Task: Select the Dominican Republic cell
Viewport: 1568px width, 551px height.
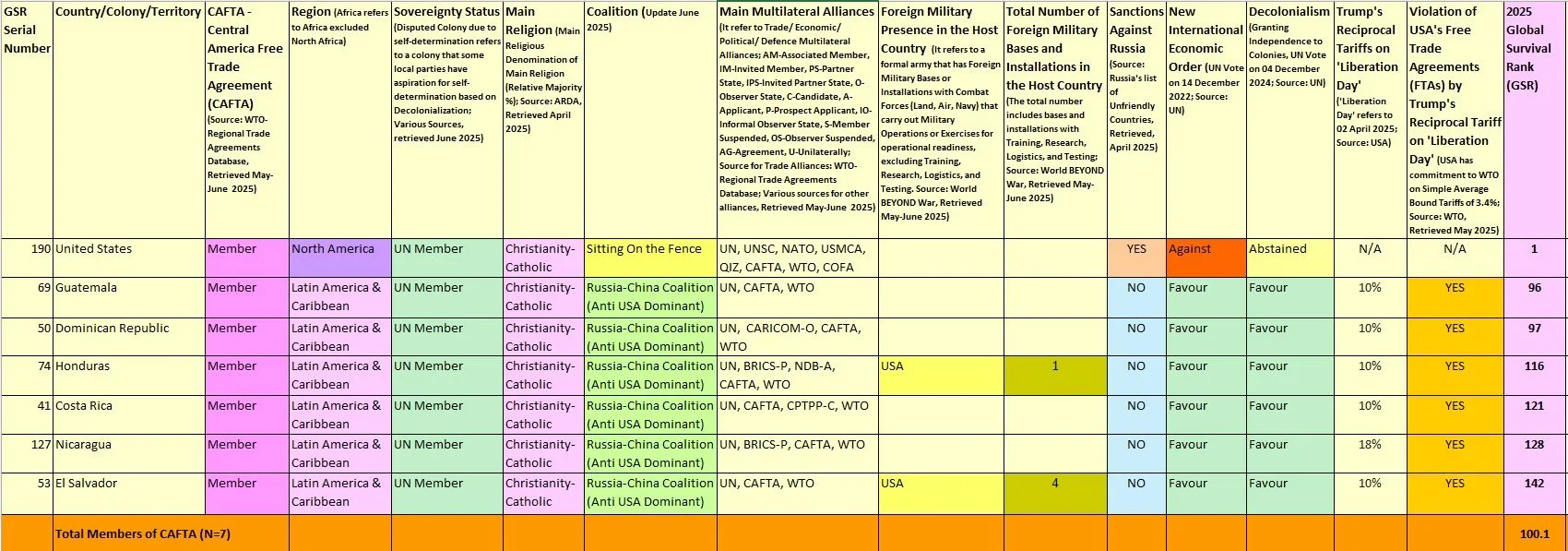Action: tap(129, 337)
